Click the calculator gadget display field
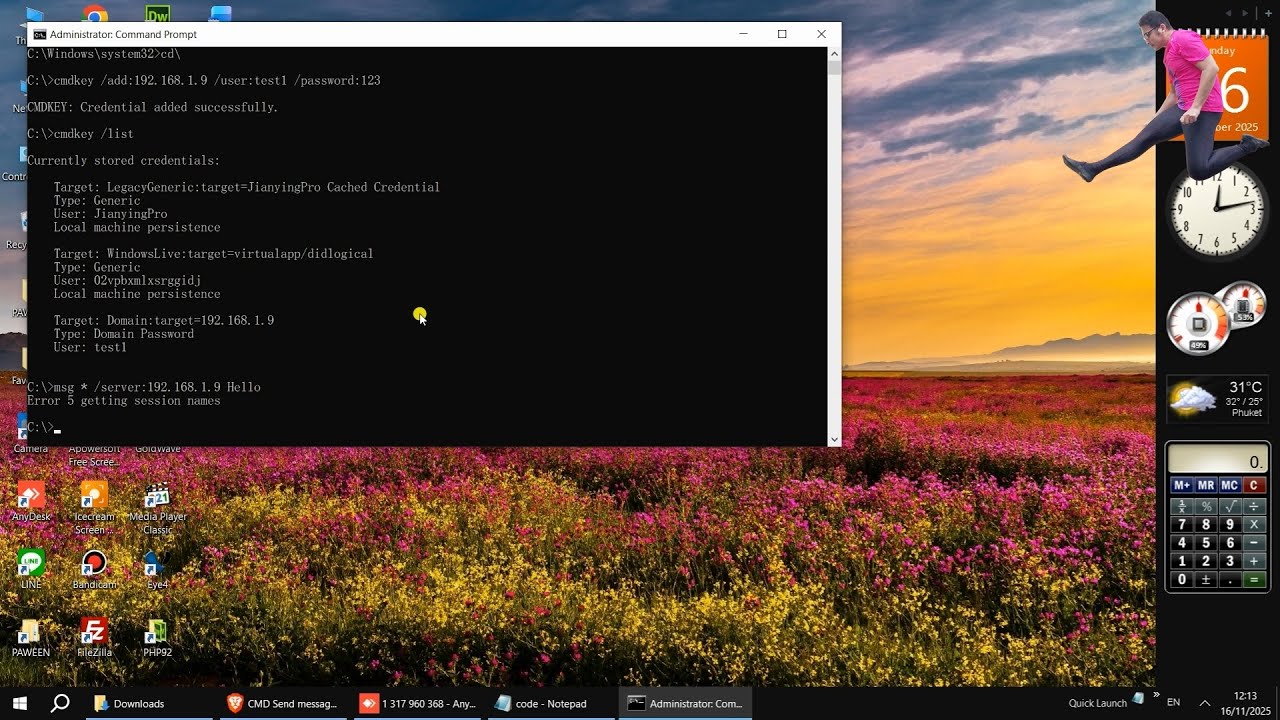 [1217, 460]
